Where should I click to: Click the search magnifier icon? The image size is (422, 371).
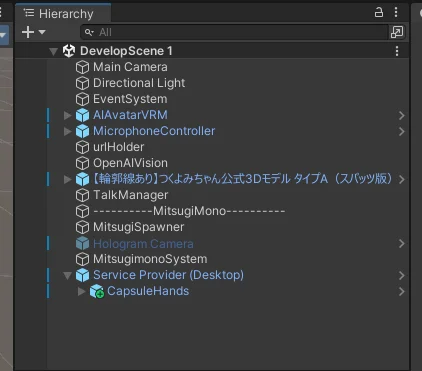[89, 32]
